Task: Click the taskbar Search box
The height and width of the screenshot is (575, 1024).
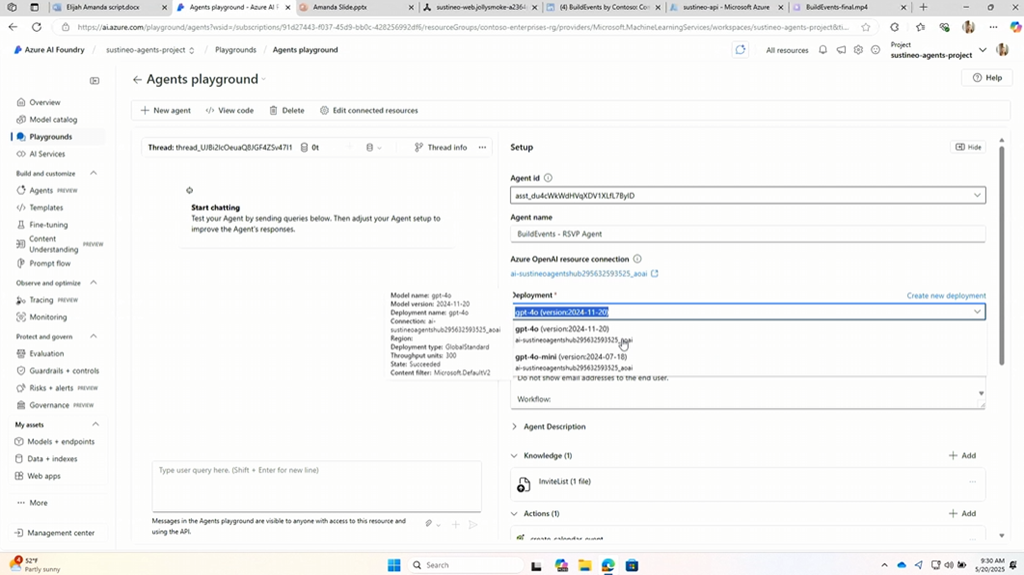Action: tap(466, 565)
